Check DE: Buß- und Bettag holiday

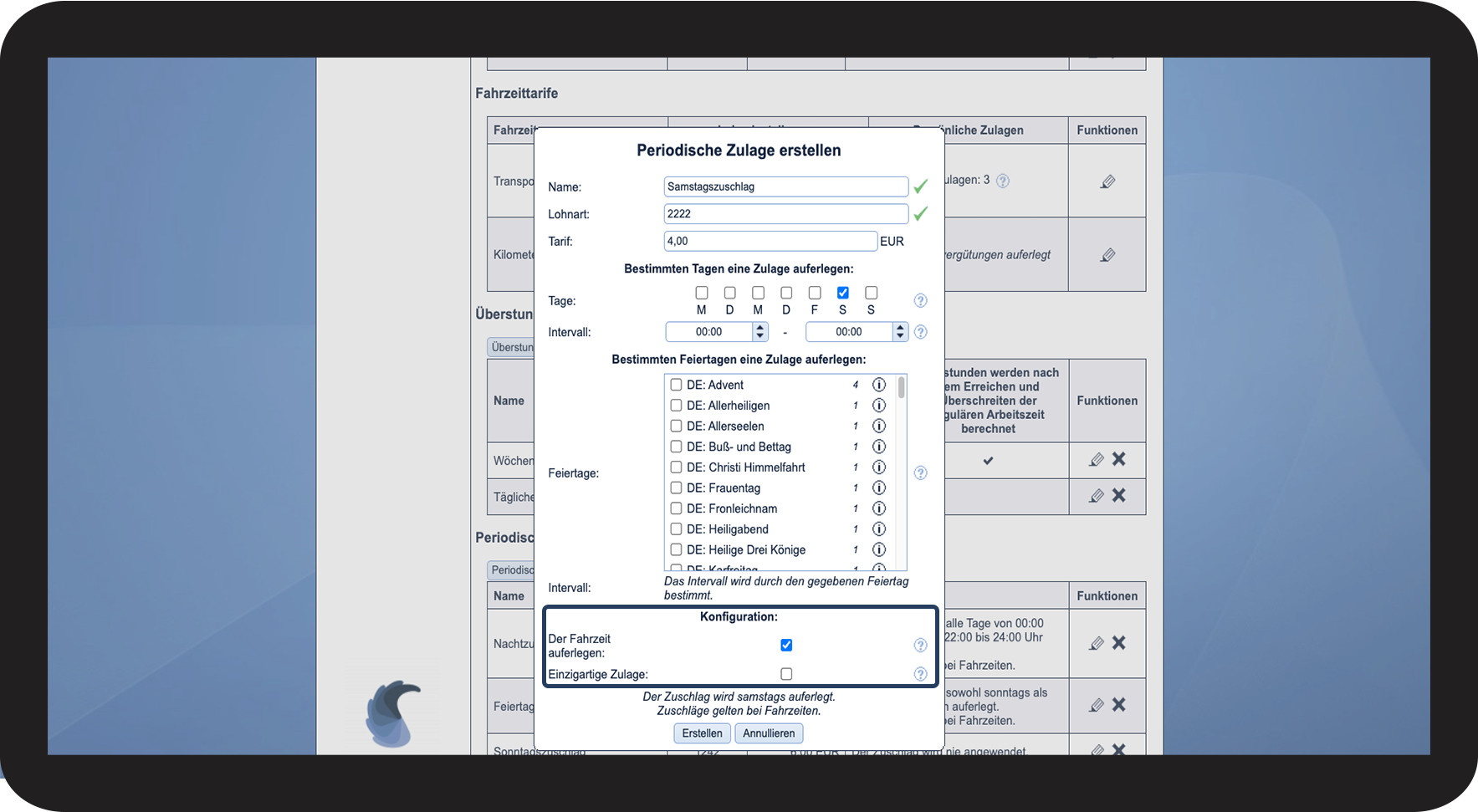pyautogui.click(x=676, y=447)
